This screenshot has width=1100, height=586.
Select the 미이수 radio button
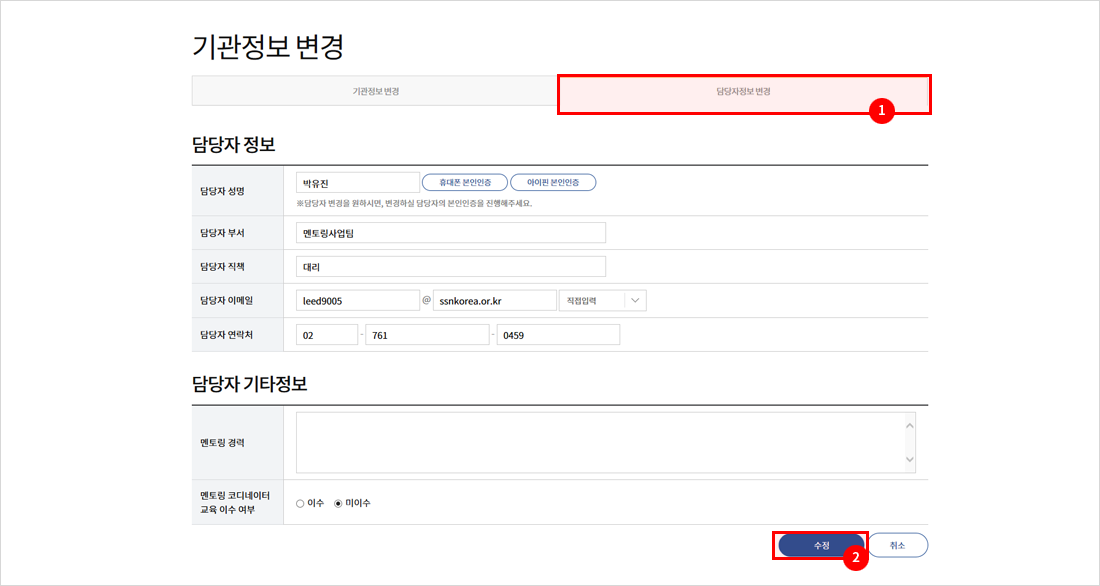(338, 503)
